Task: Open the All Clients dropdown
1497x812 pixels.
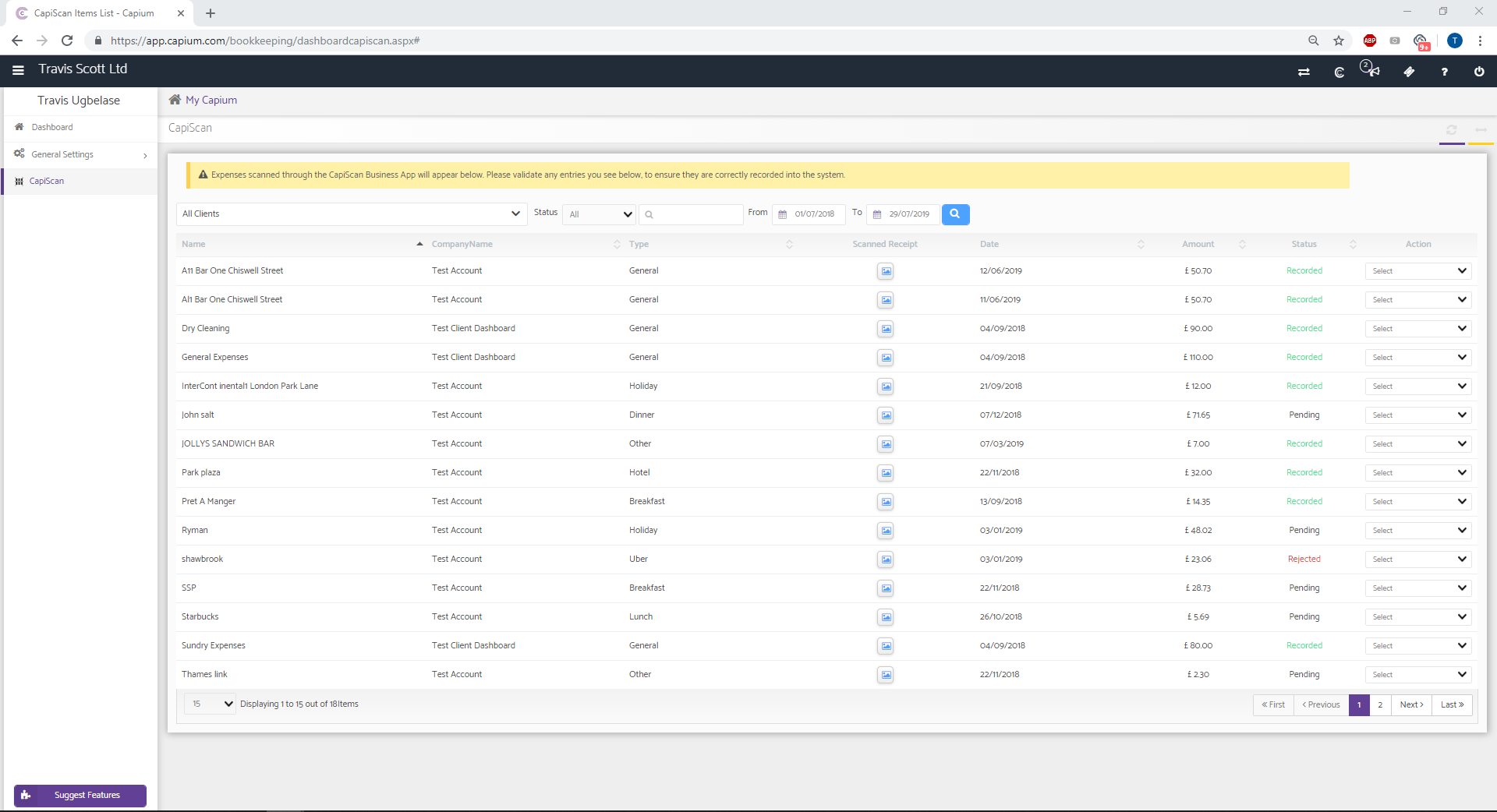Action: coord(351,214)
